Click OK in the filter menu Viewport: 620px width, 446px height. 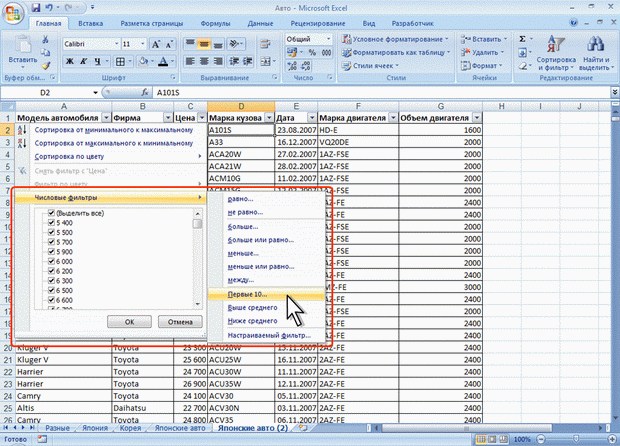tap(129, 322)
